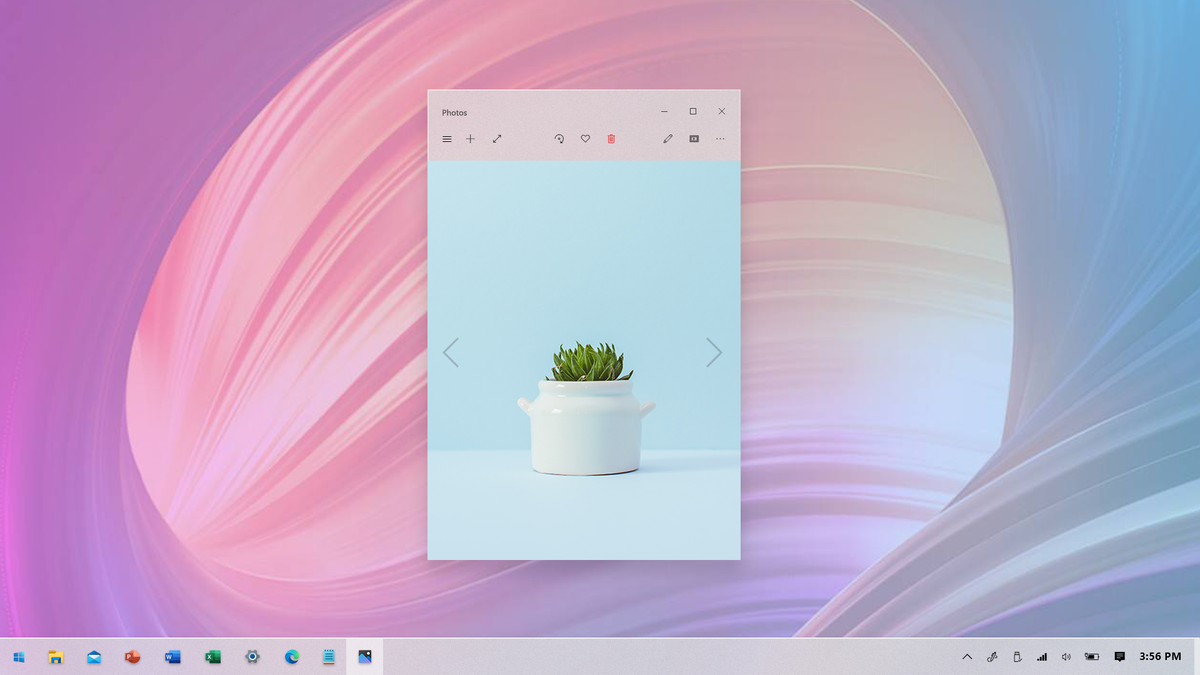The width and height of the screenshot is (1200, 675).
Task: Open the Windows Start menu
Action: point(18,657)
